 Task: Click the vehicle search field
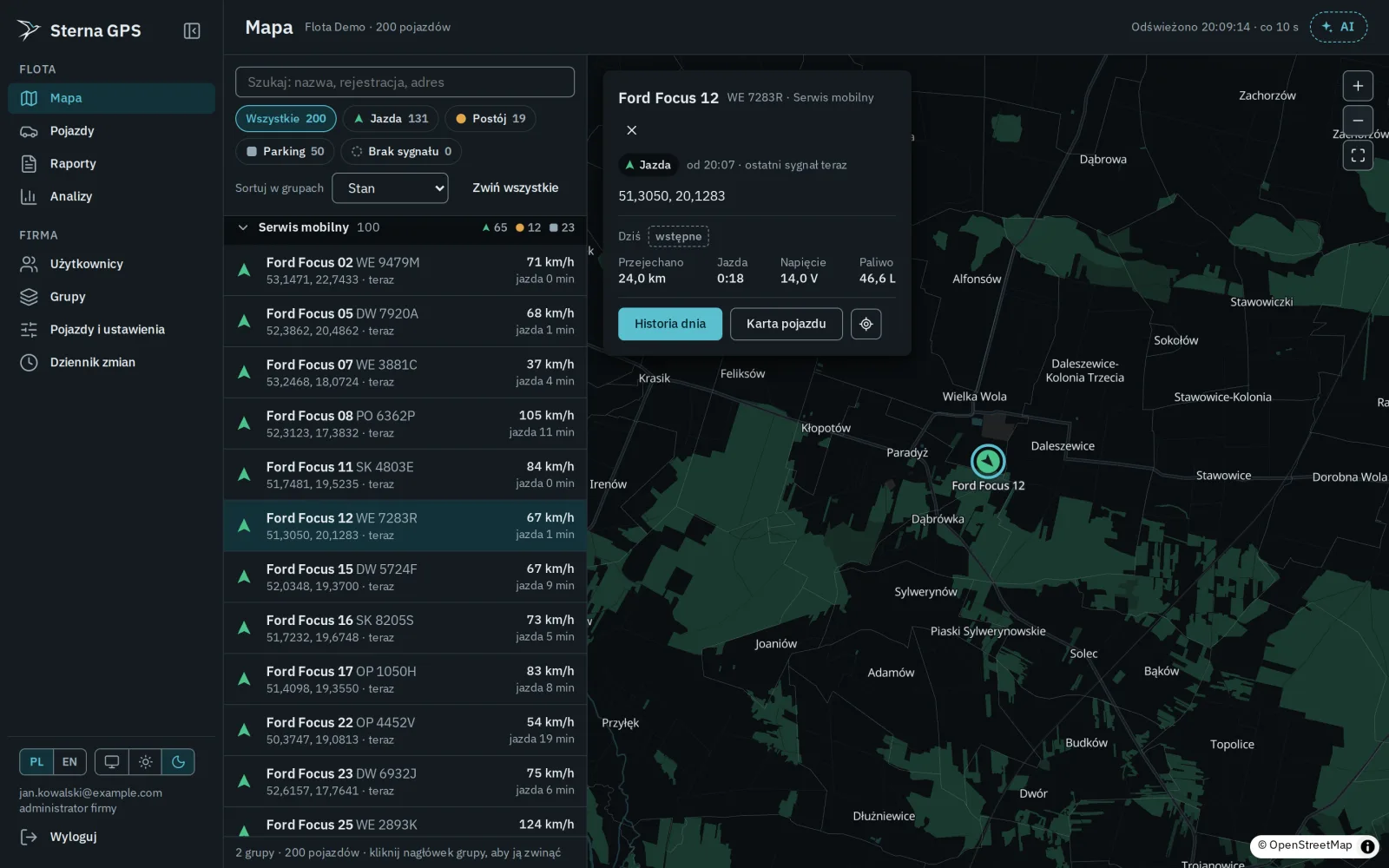pos(405,82)
